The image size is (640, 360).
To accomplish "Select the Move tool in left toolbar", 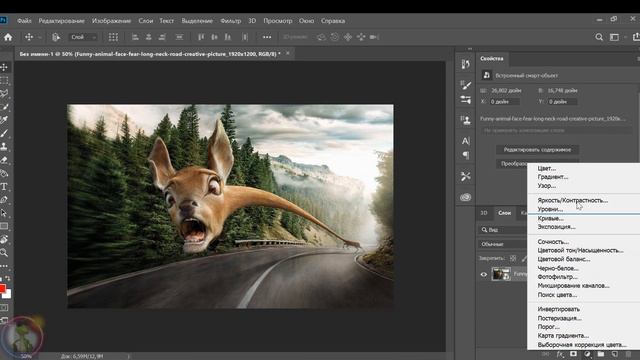I will pos(4,67).
